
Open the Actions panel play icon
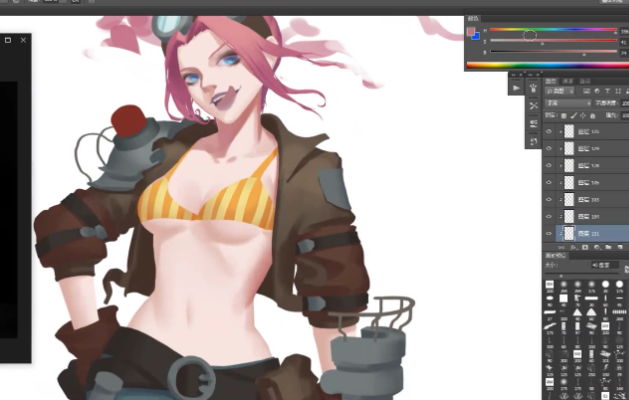tap(516, 88)
